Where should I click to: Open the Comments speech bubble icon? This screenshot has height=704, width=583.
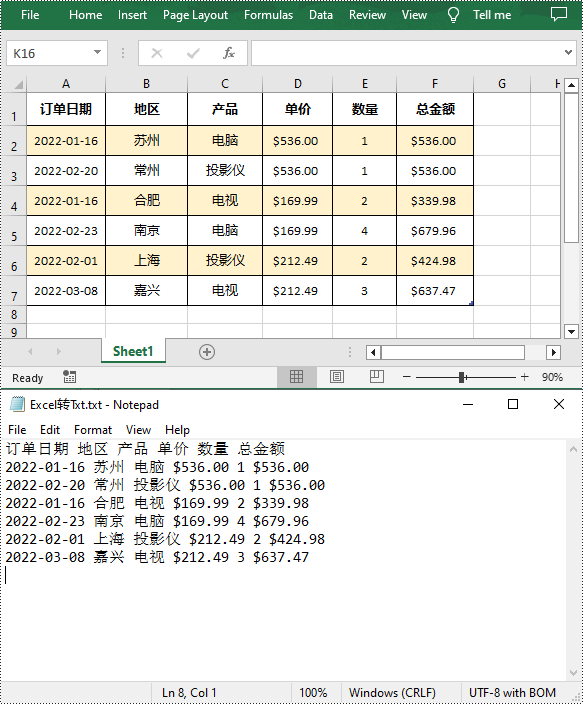click(559, 14)
